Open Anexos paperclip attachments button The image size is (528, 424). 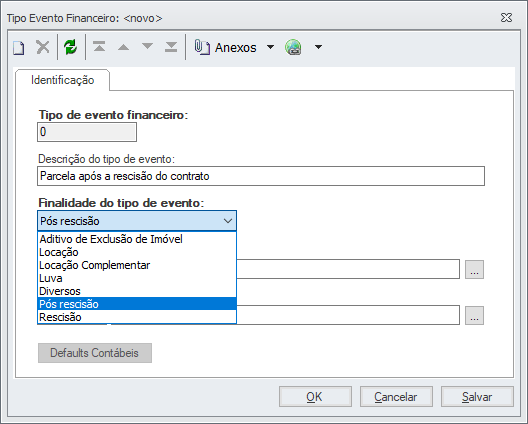coord(225,47)
